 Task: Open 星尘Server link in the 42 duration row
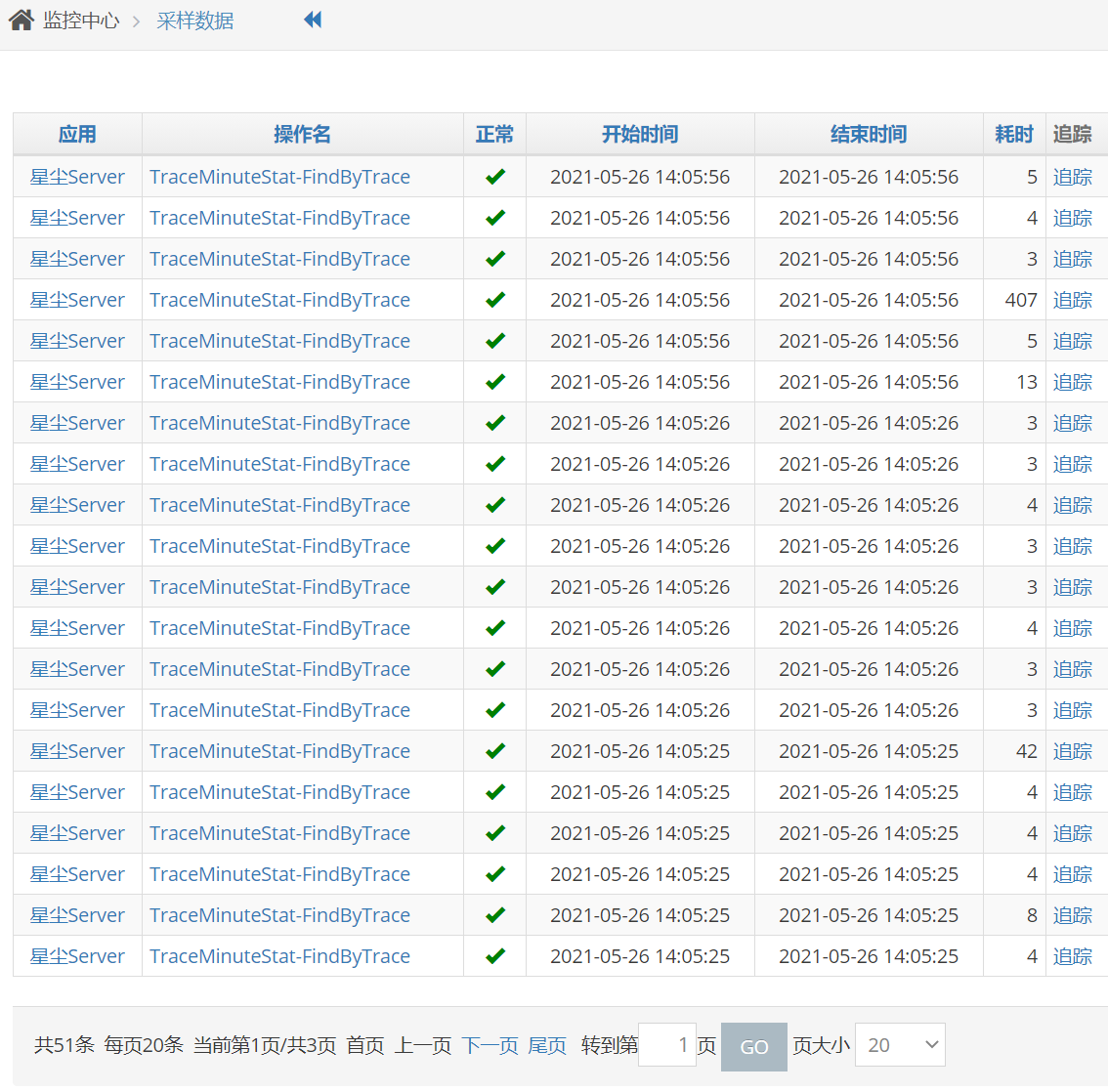77,751
